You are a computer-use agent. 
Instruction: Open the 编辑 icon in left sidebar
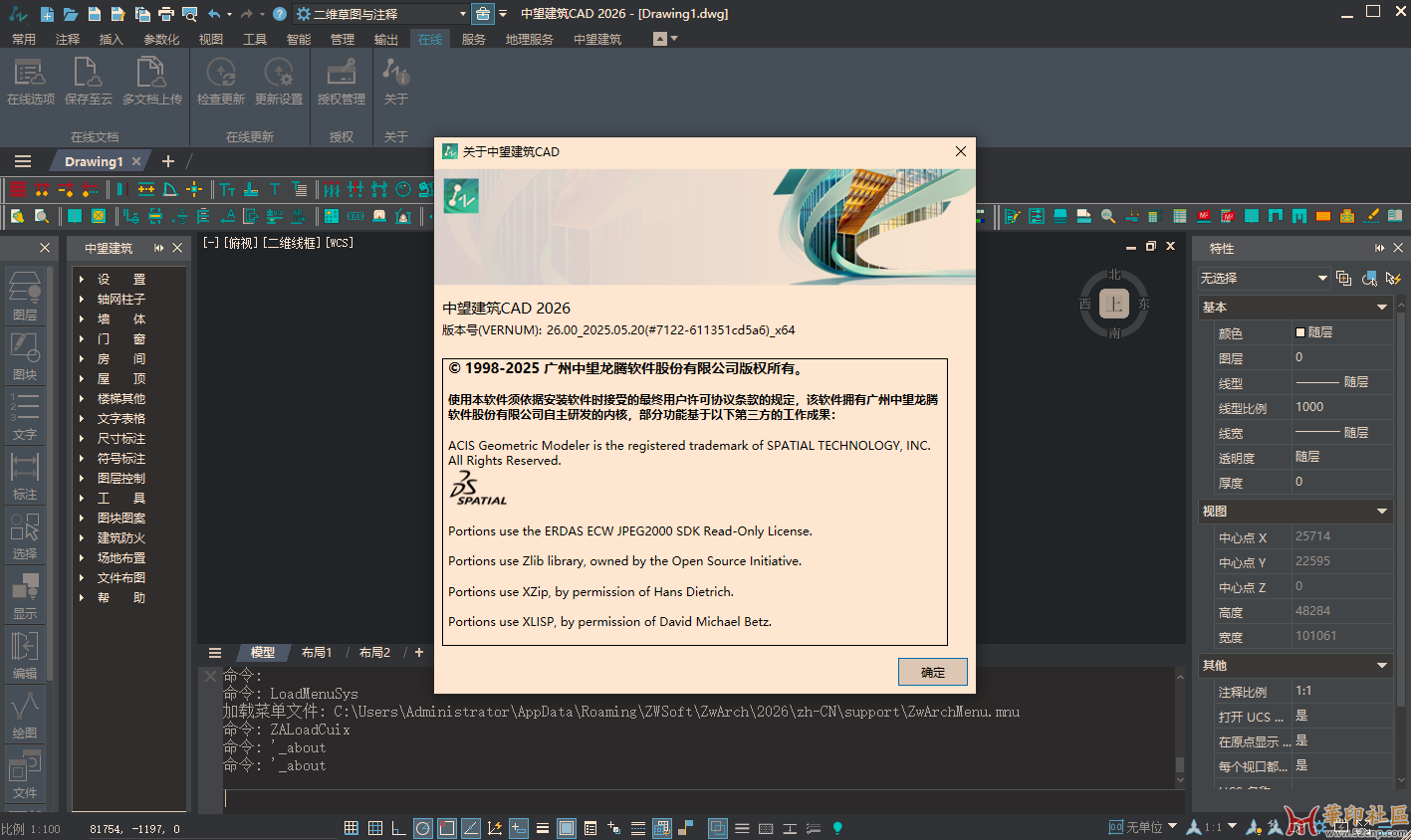25,655
